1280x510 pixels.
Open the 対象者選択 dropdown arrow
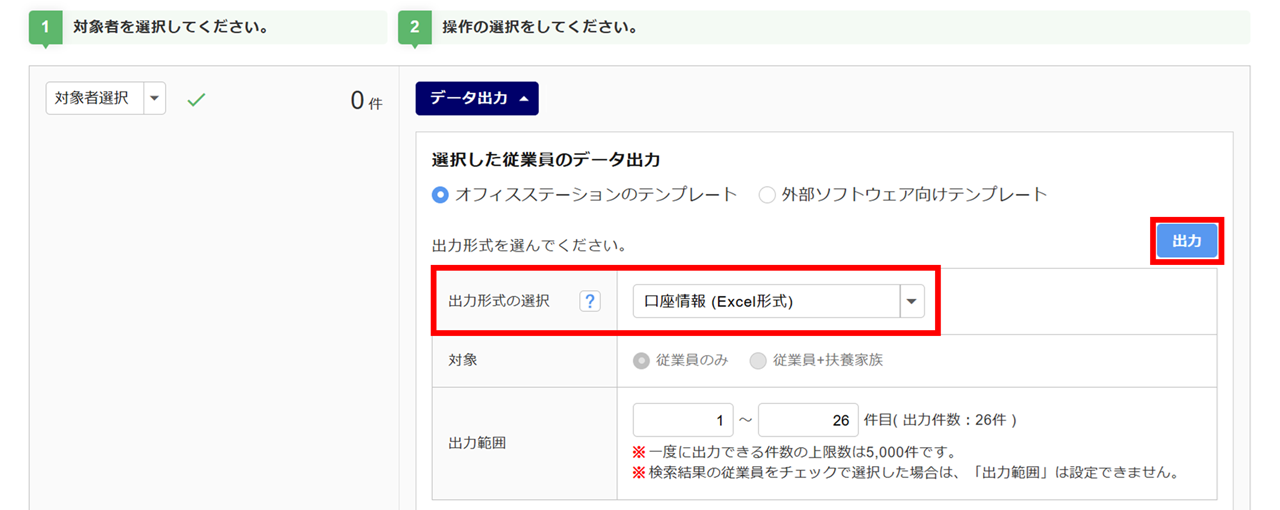pyautogui.click(x=155, y=98)
